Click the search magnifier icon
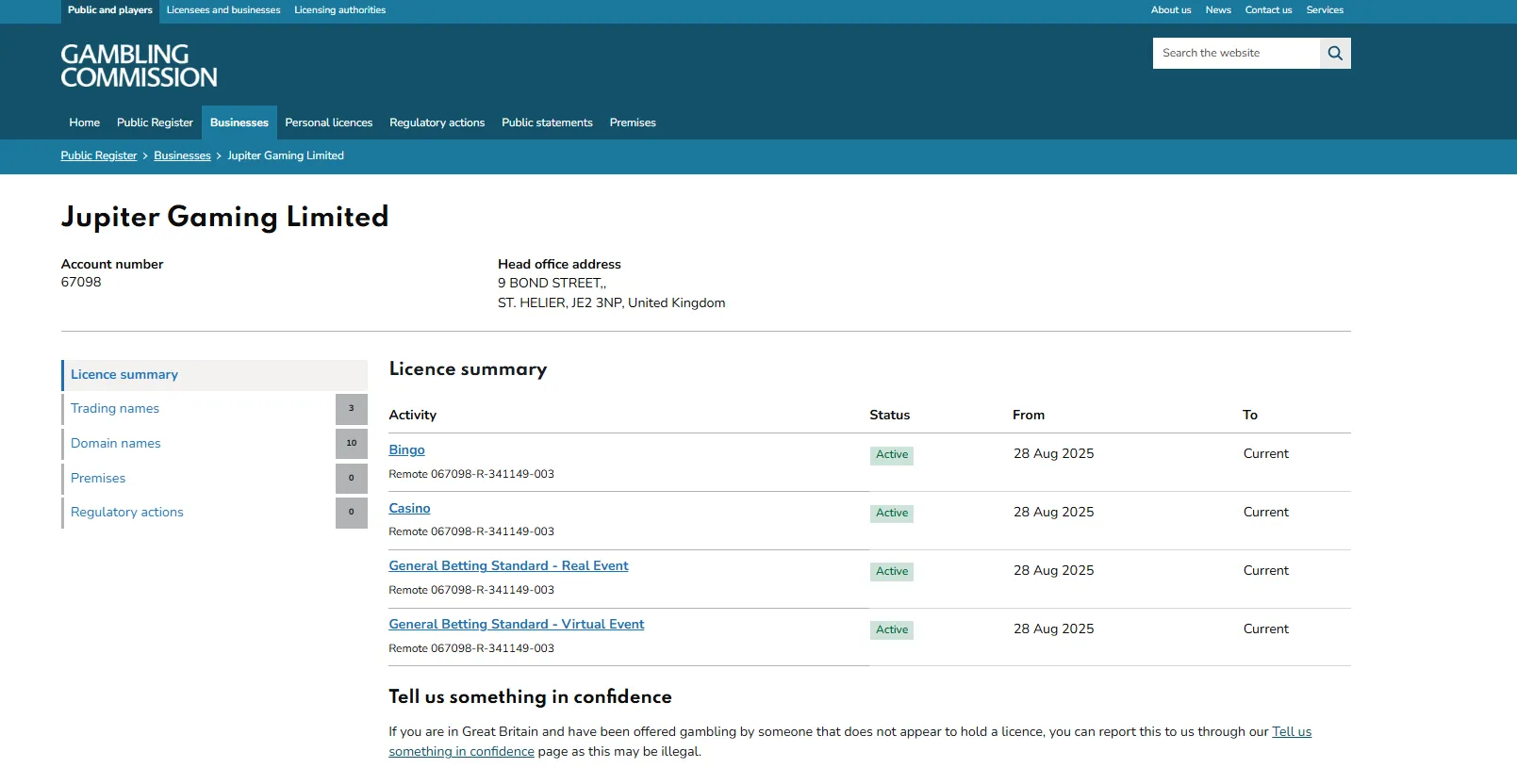This screenshot has width=1517, height=784. click(1335, 54)
